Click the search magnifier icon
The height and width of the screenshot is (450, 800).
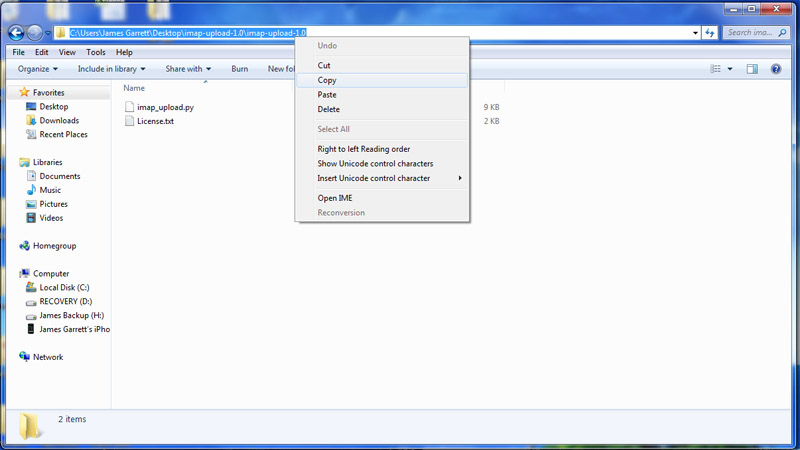(782, 33)
